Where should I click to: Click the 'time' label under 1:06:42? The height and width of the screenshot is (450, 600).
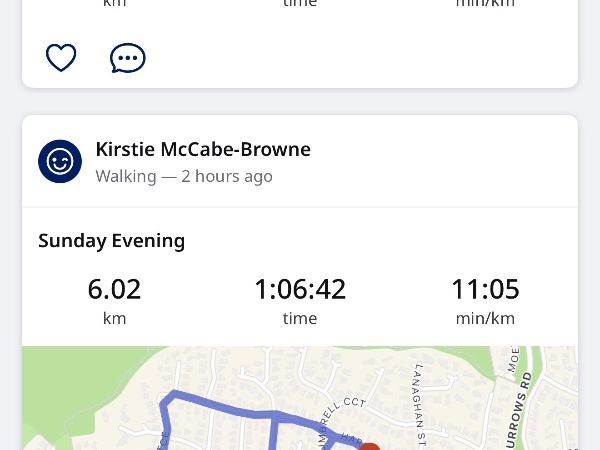pyautogui.click(x=300, y=318)
